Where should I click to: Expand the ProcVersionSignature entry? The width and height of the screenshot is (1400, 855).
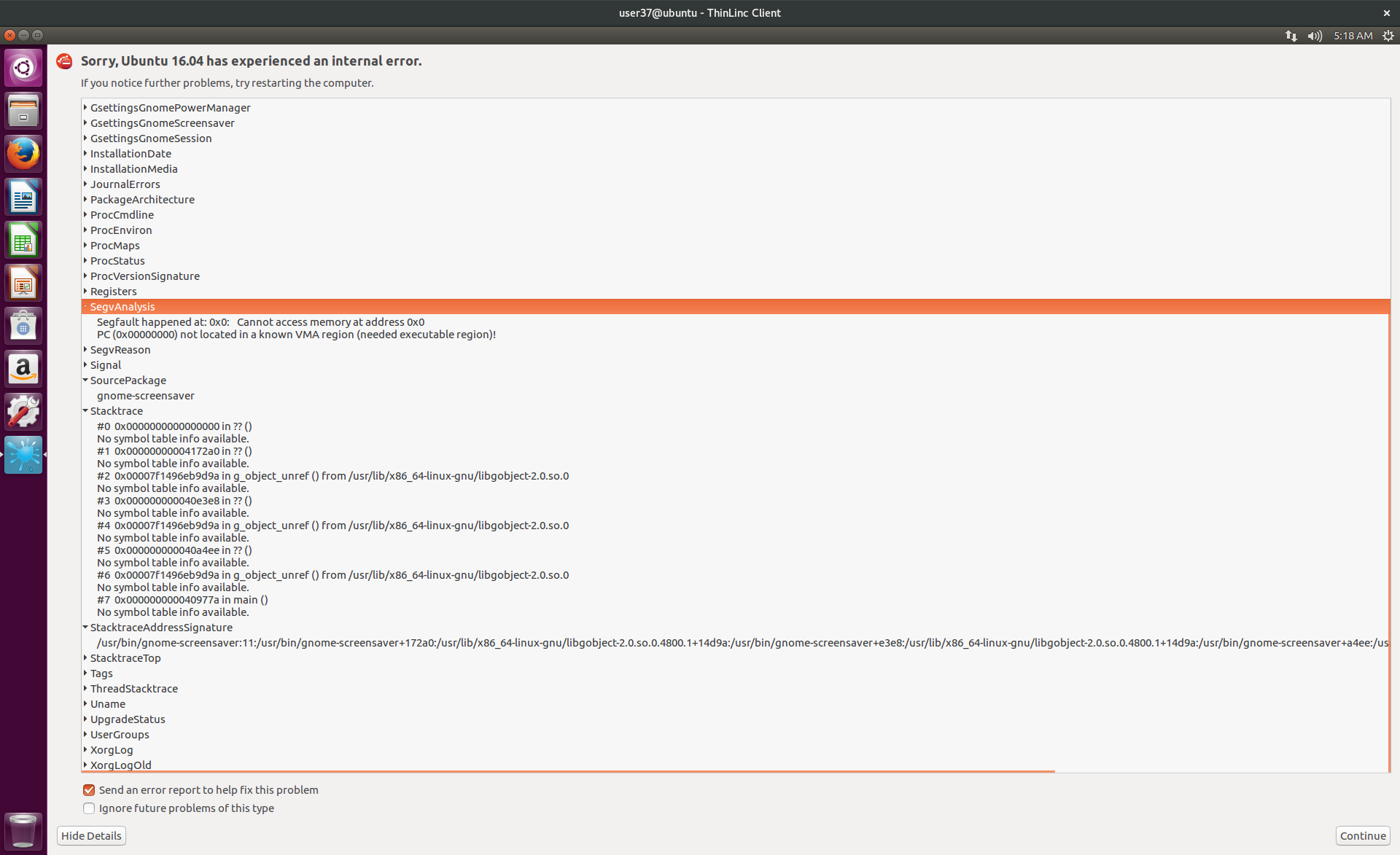click(85, 276)
